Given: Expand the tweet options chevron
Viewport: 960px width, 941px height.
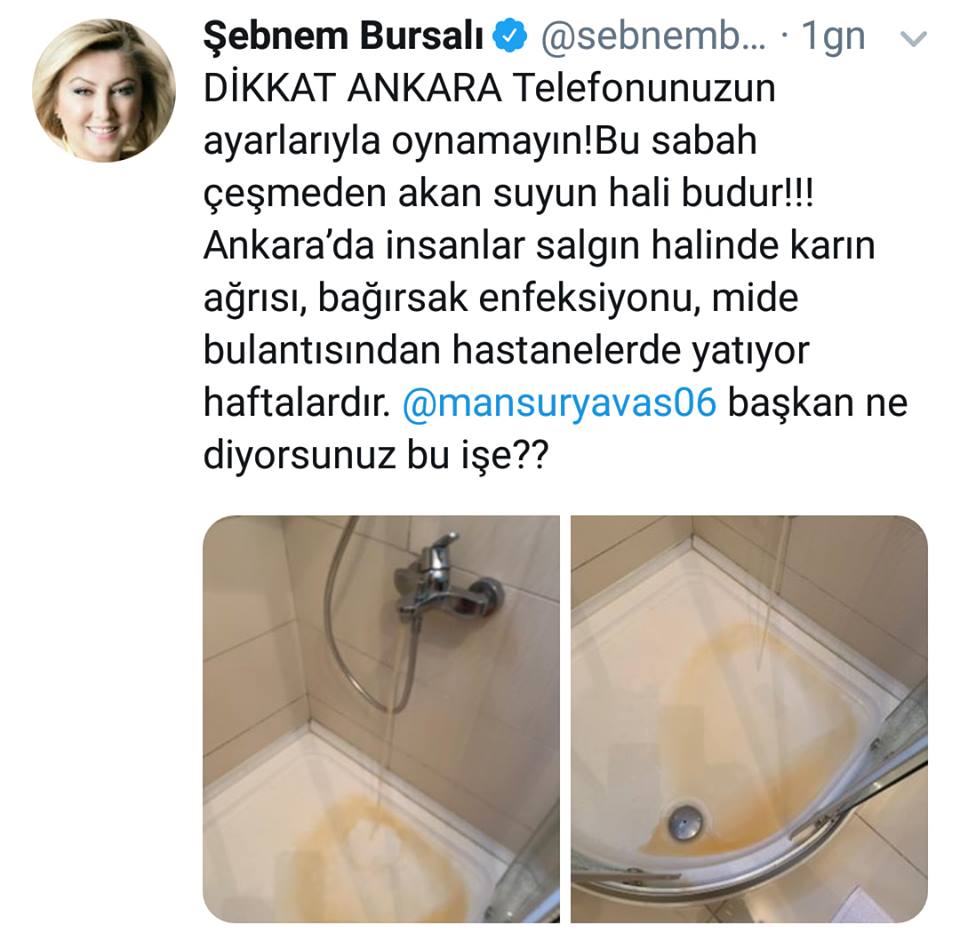Looking at the screenshot, I should pos(913,39).
